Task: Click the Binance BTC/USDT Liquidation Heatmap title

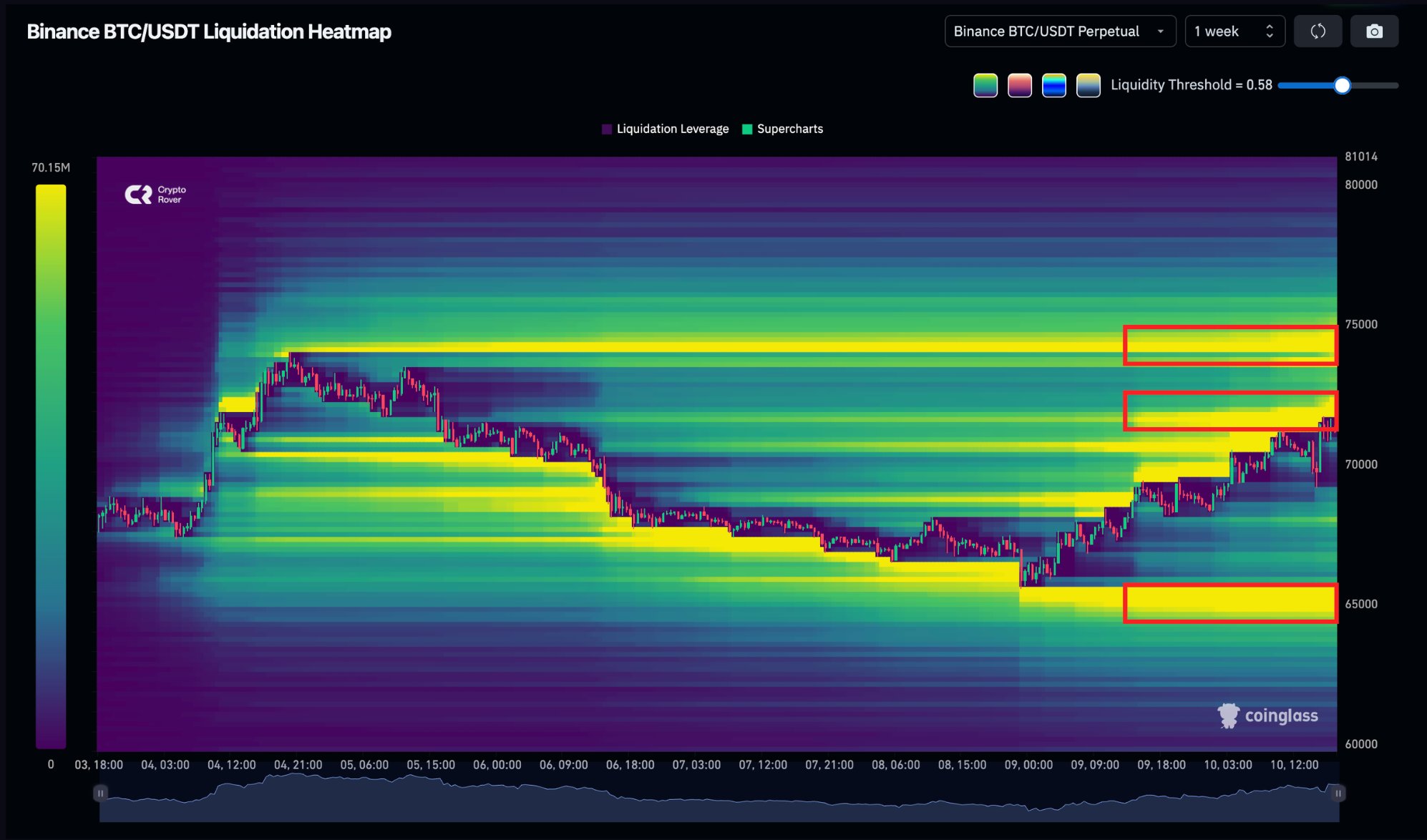Action: tap(208, 31)
